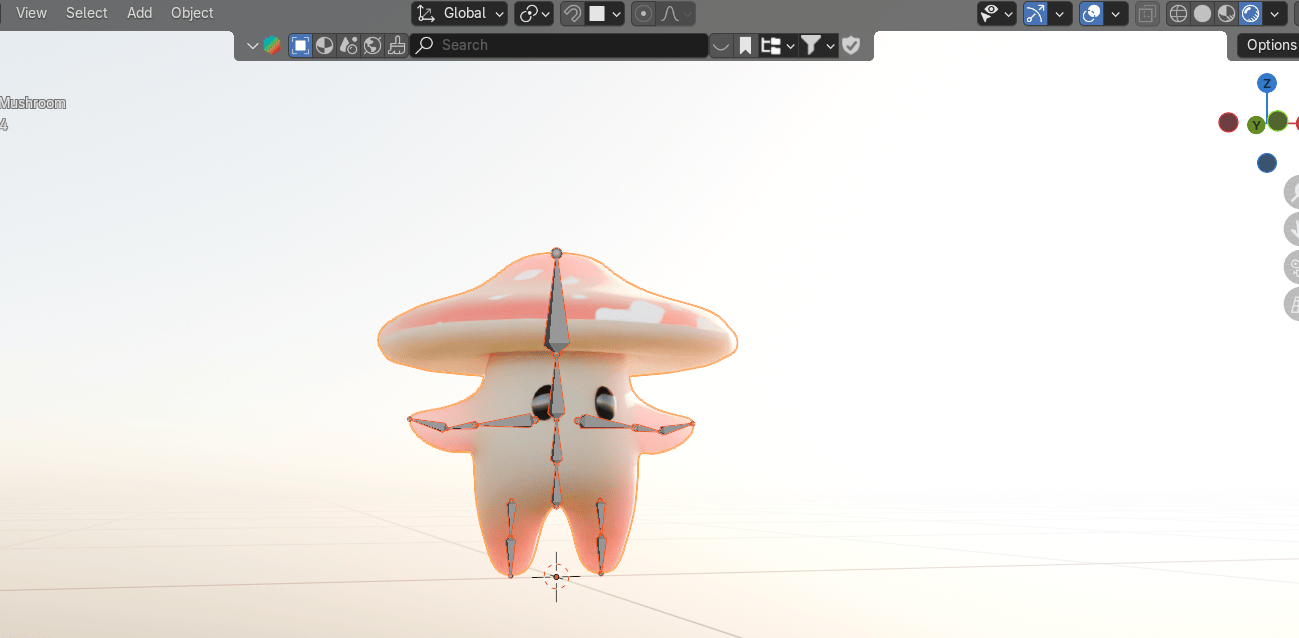This screenshot has height=638, width=1299.
Task: Switch to Solid viewport shading
Action: 1202,13
